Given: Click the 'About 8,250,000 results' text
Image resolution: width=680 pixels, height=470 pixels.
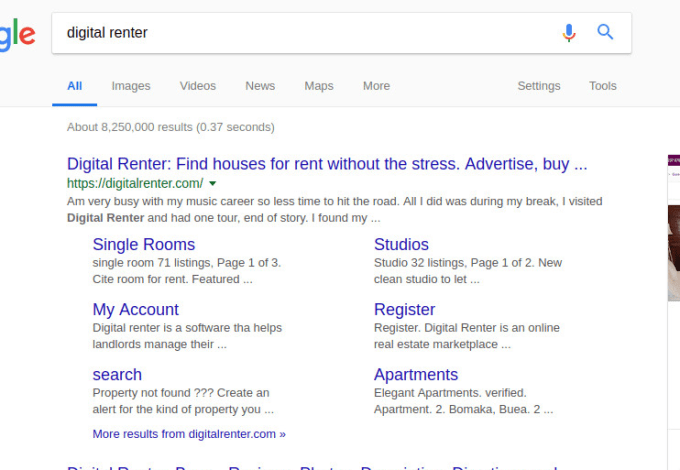Looking at the screenshot, I should point(170,127).
